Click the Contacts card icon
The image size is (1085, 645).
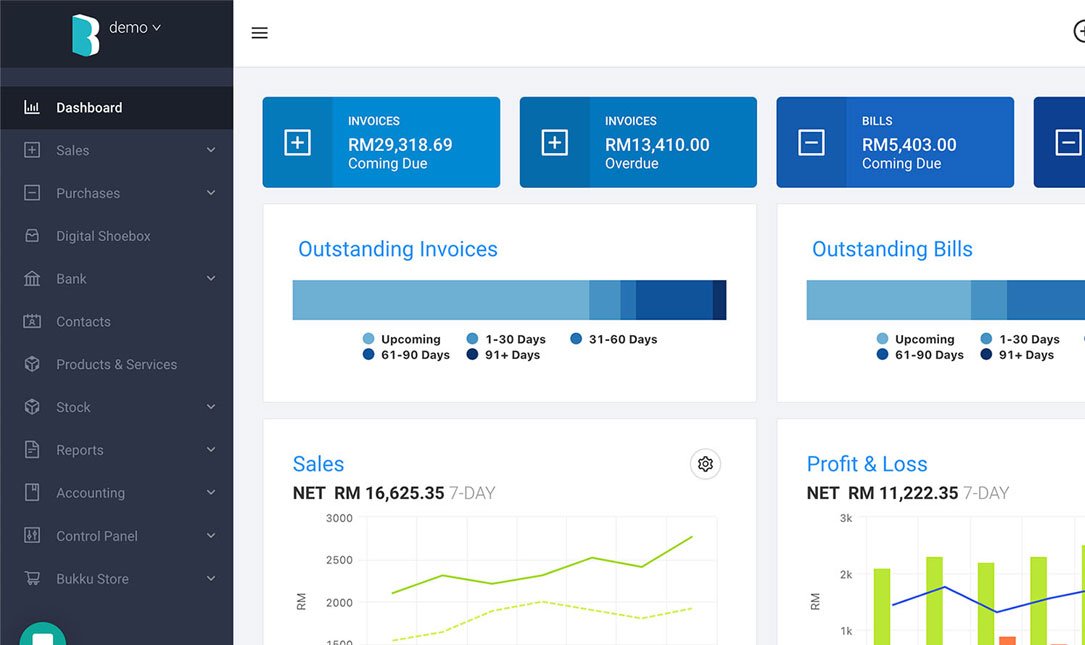click(x=32, y=322)
